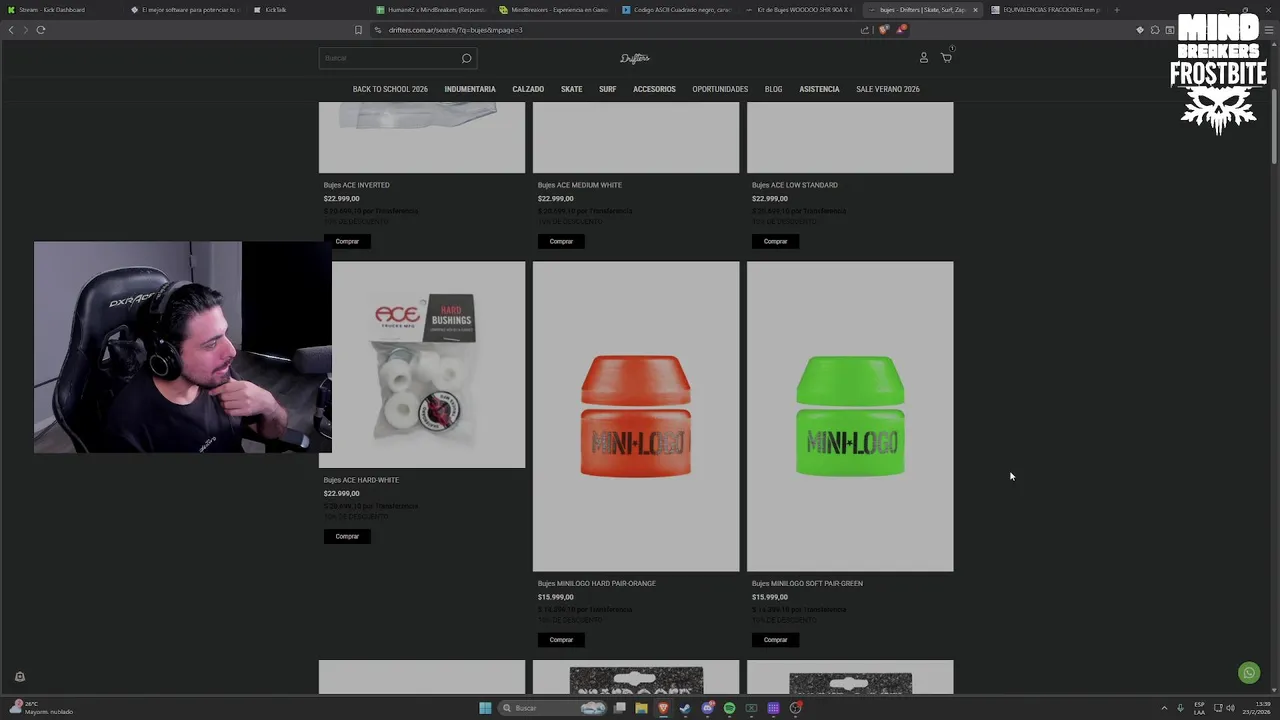Click Comprar under Bujes ACE INVERTED
Screen dimensions: 1280x720
point(347,241)
